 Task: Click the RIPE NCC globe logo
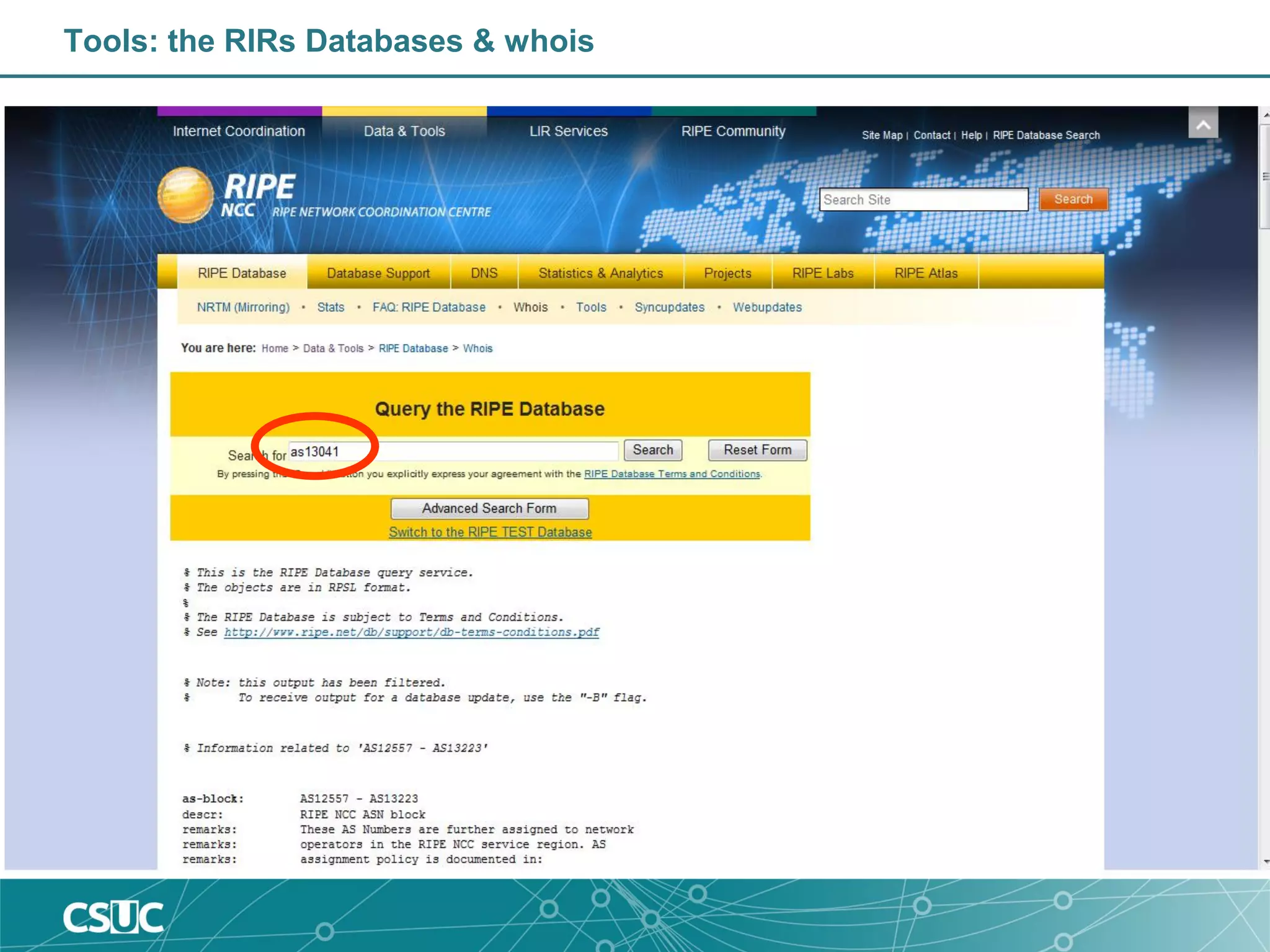(x=185, y=195)
